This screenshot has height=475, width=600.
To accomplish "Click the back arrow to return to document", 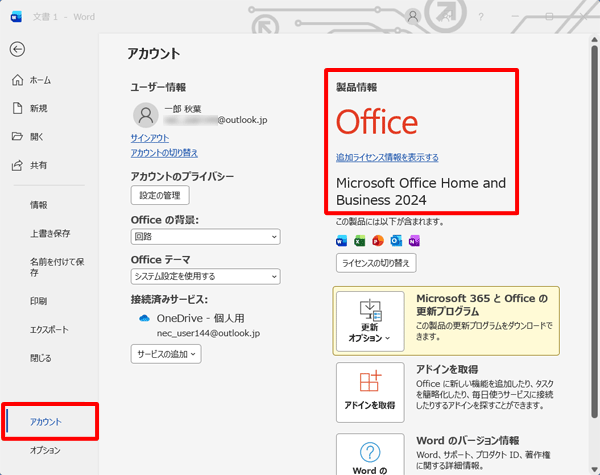I will 17,49.
